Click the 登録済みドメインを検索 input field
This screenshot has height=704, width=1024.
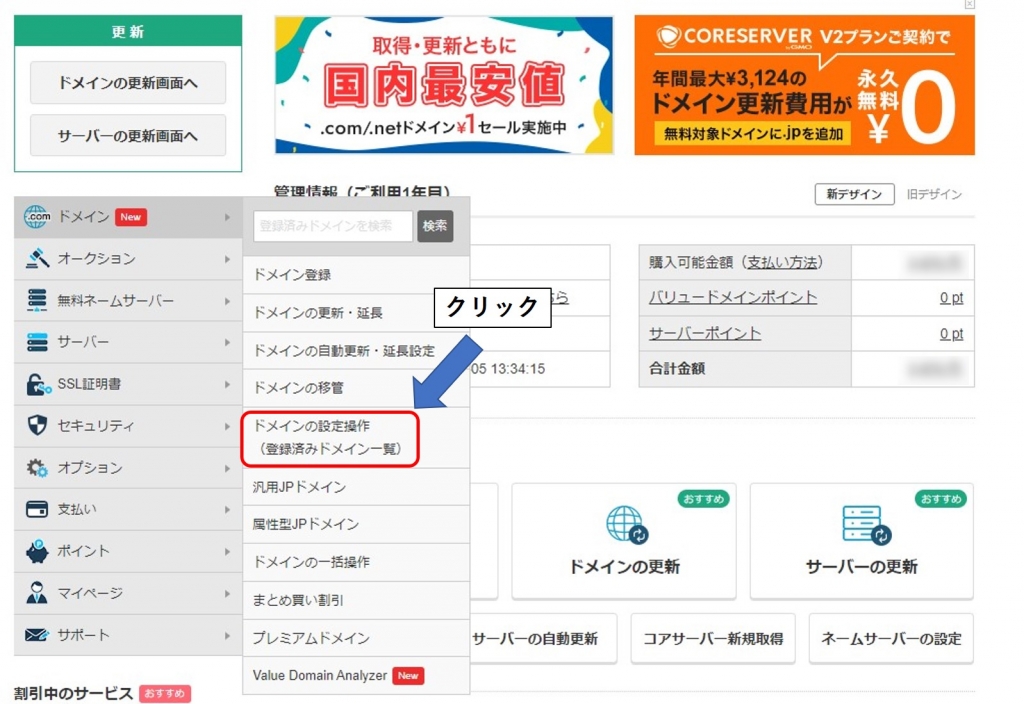click(333, 226)
